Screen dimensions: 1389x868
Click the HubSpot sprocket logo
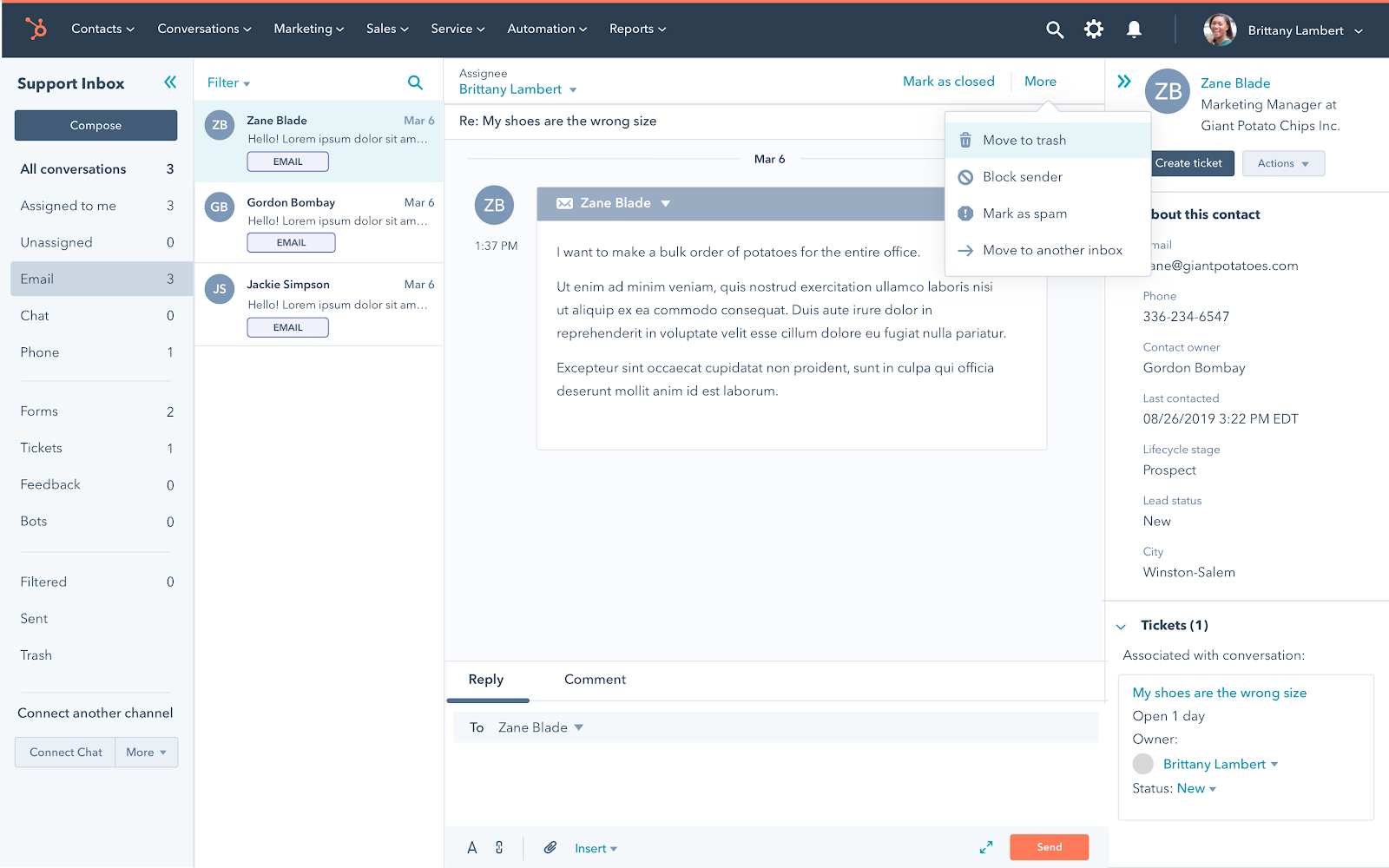pyautogui.click(x=36, y=29)
